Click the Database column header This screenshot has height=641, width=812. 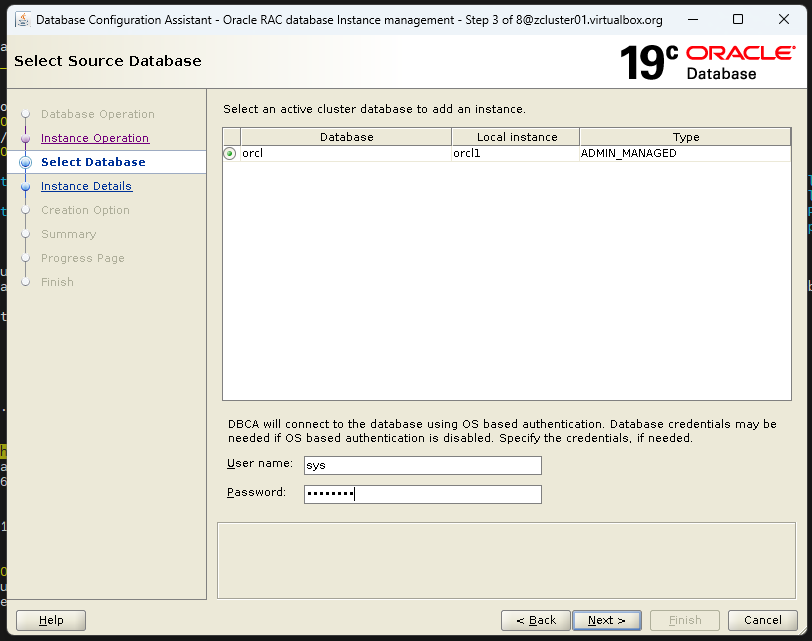coord(346,137)
